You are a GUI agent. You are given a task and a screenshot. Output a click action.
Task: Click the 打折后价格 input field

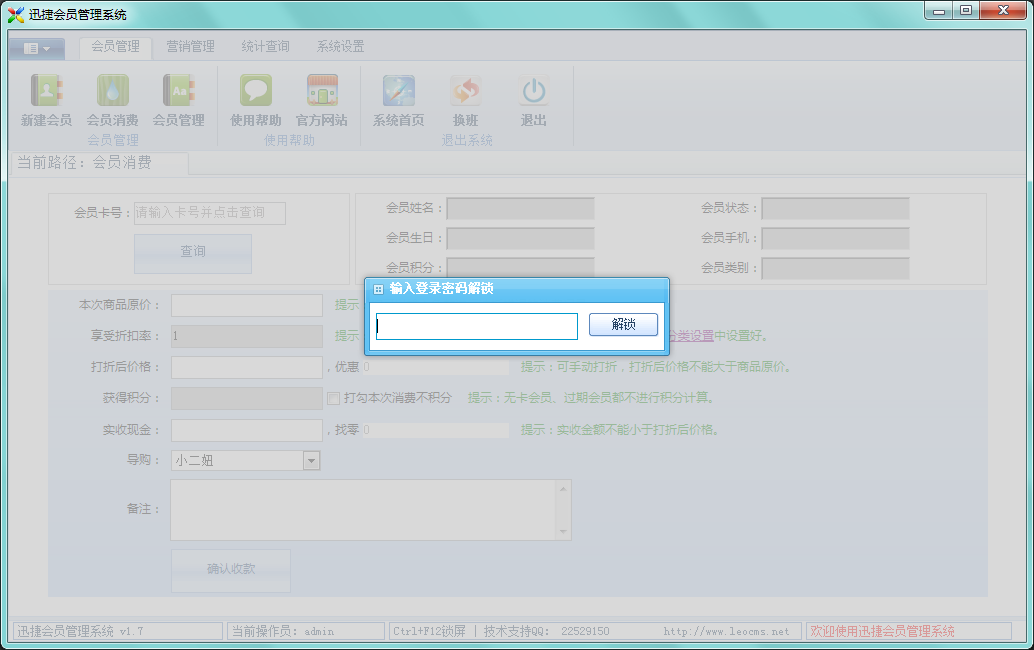pyautogui.click(x=247, y=367)
